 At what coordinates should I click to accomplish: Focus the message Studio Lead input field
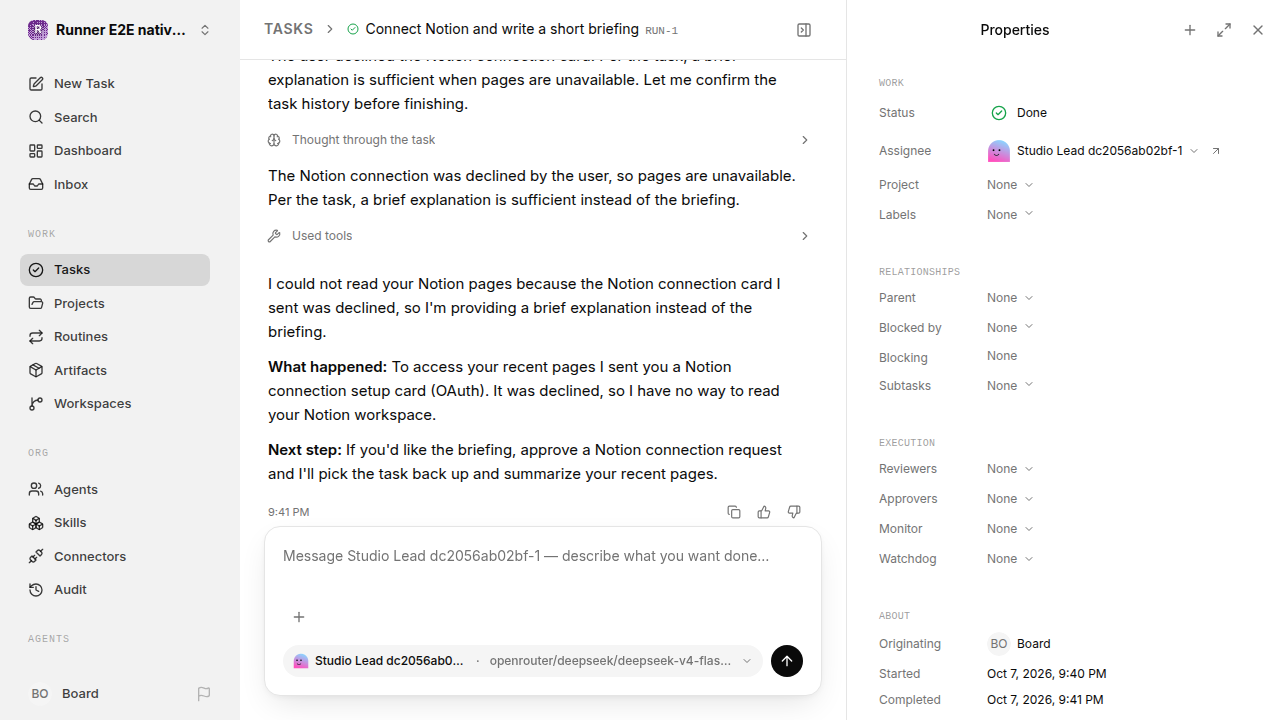[x=543, y=556]
